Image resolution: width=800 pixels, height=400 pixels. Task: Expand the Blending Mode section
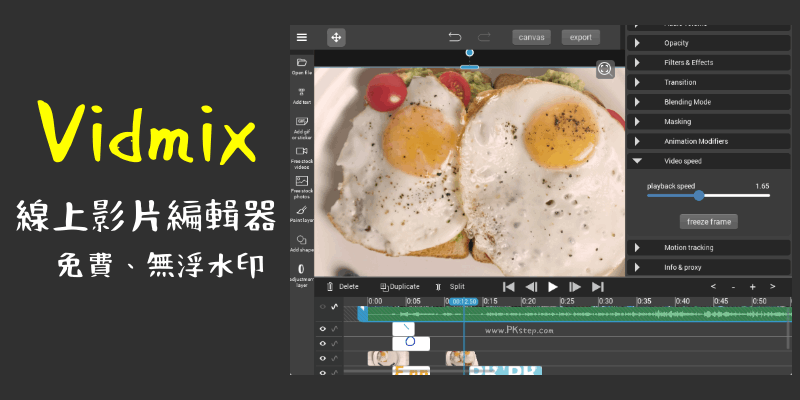709,102
